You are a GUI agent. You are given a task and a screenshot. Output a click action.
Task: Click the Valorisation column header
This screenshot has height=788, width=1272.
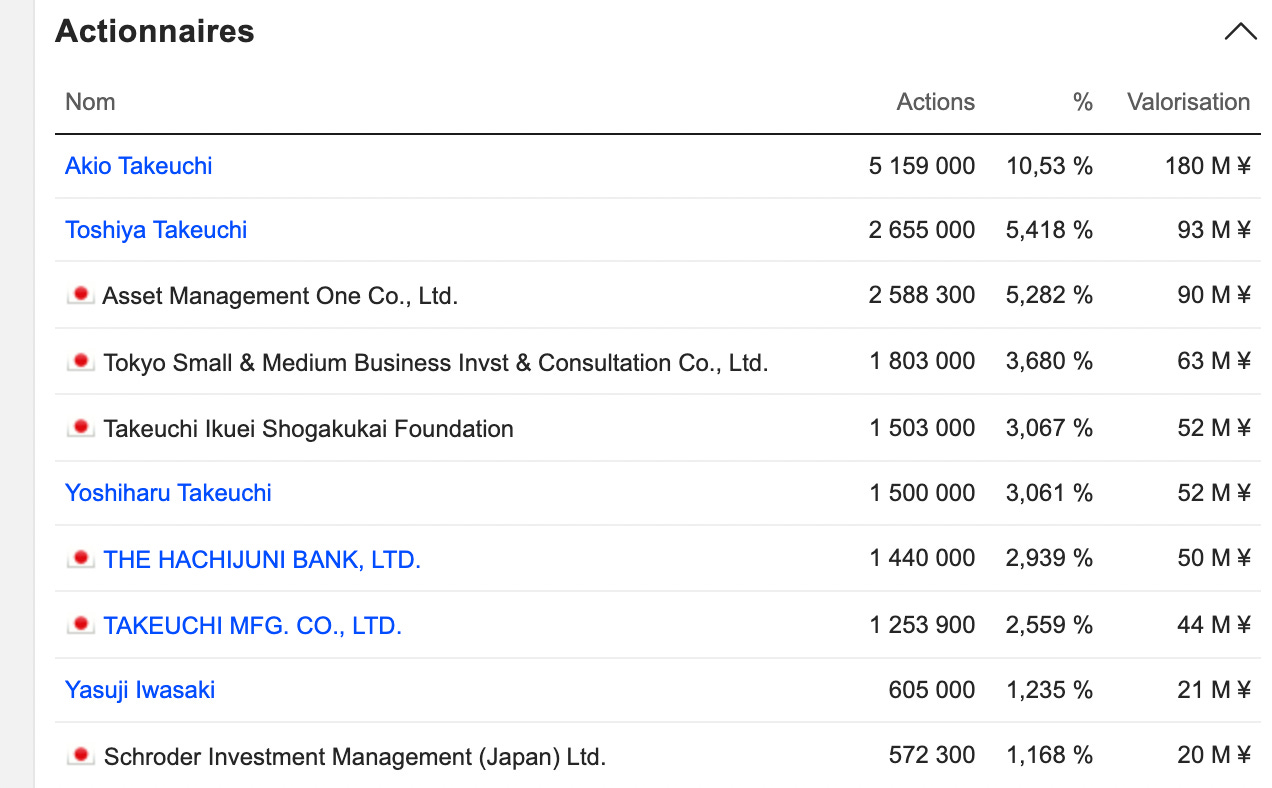point(1189,102)
